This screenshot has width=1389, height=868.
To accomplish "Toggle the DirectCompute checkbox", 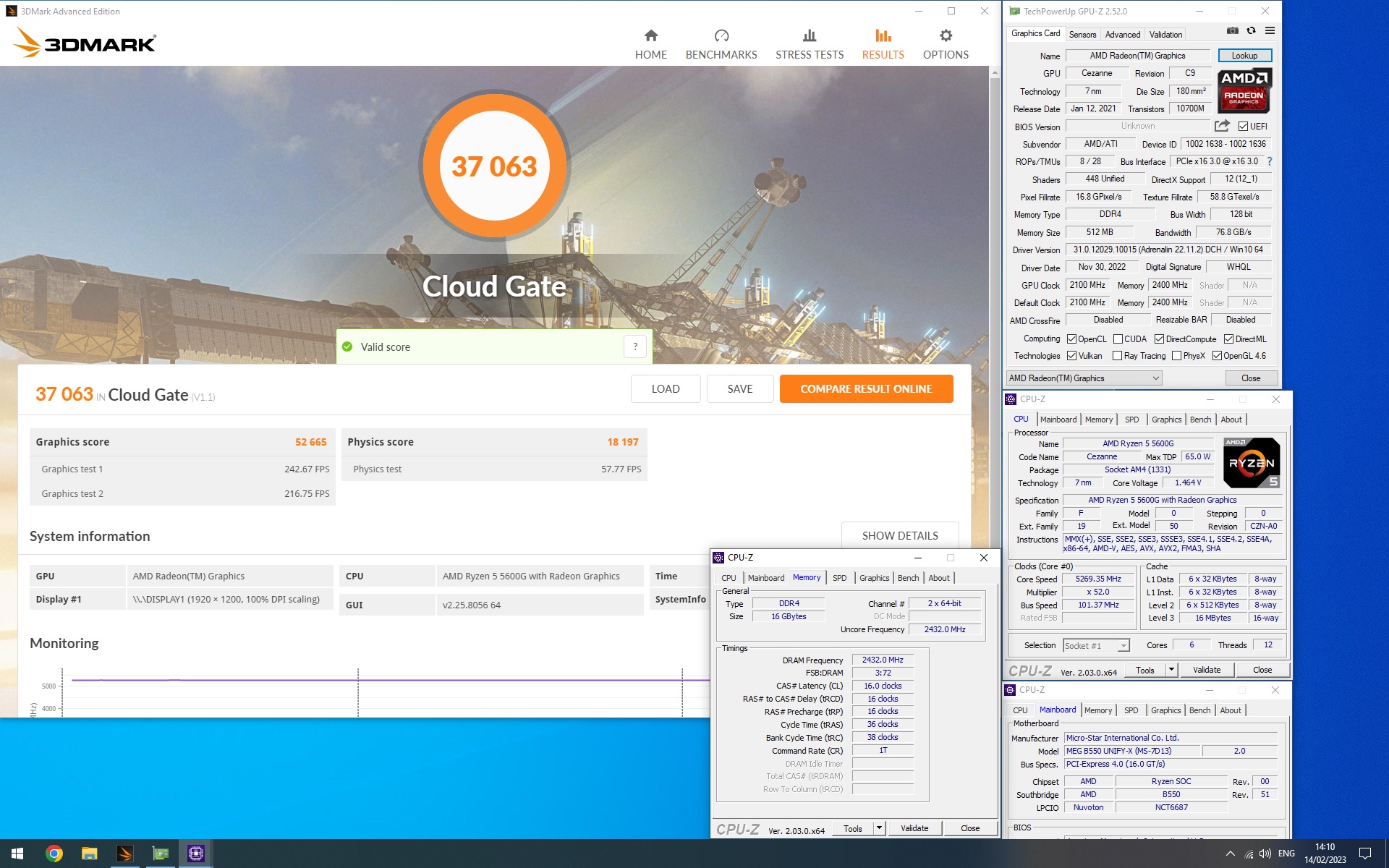I will tap(1159, 339).
